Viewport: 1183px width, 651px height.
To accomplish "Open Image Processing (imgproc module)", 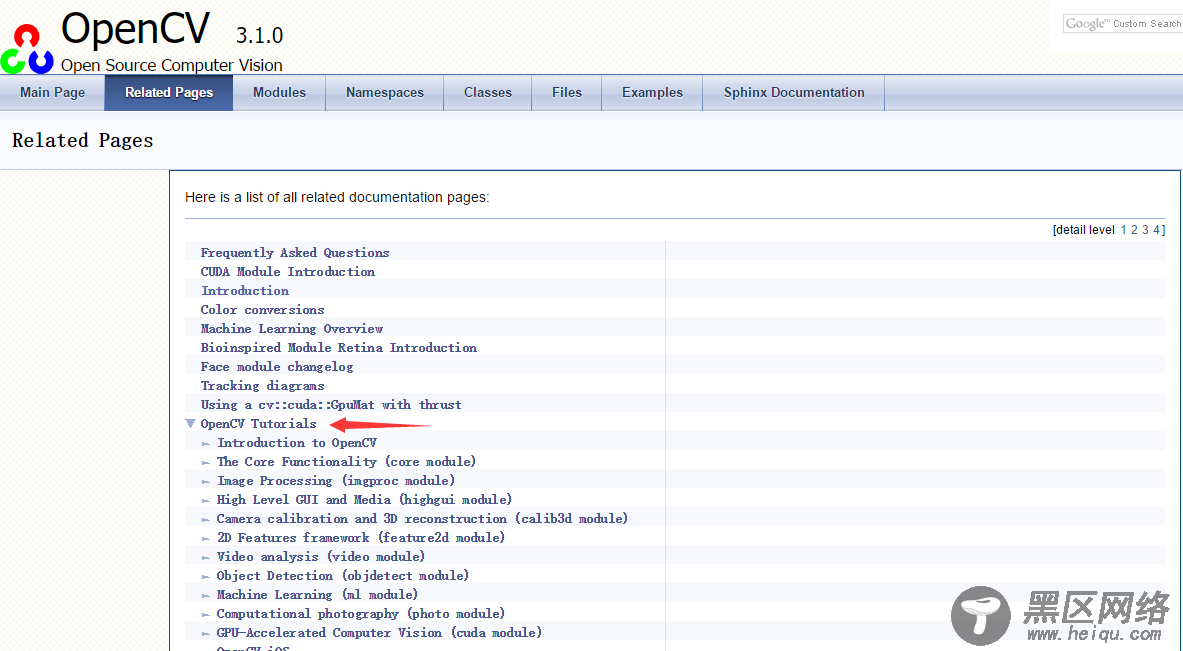I will (336, 481).
